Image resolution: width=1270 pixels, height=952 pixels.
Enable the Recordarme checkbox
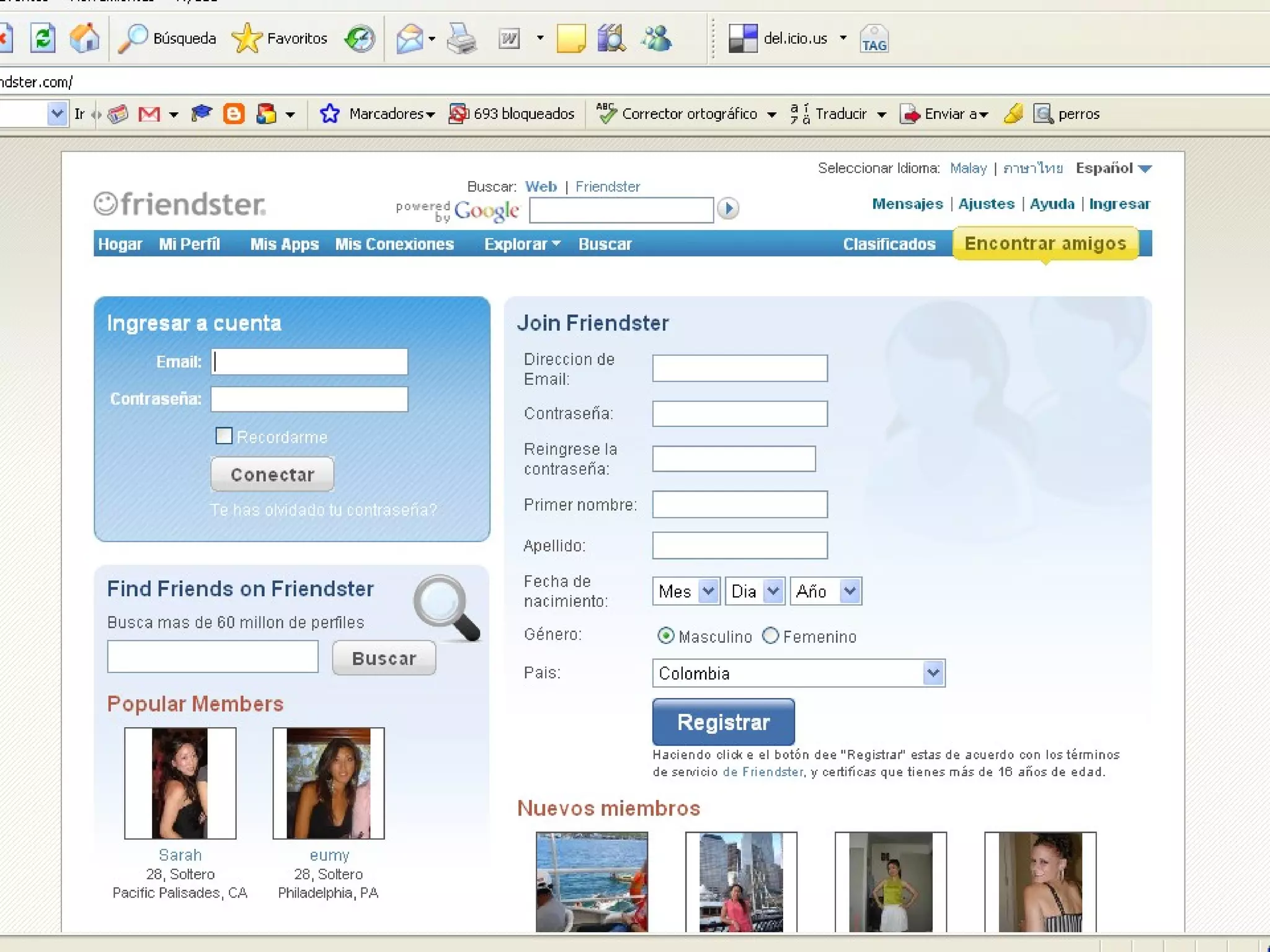224,436
